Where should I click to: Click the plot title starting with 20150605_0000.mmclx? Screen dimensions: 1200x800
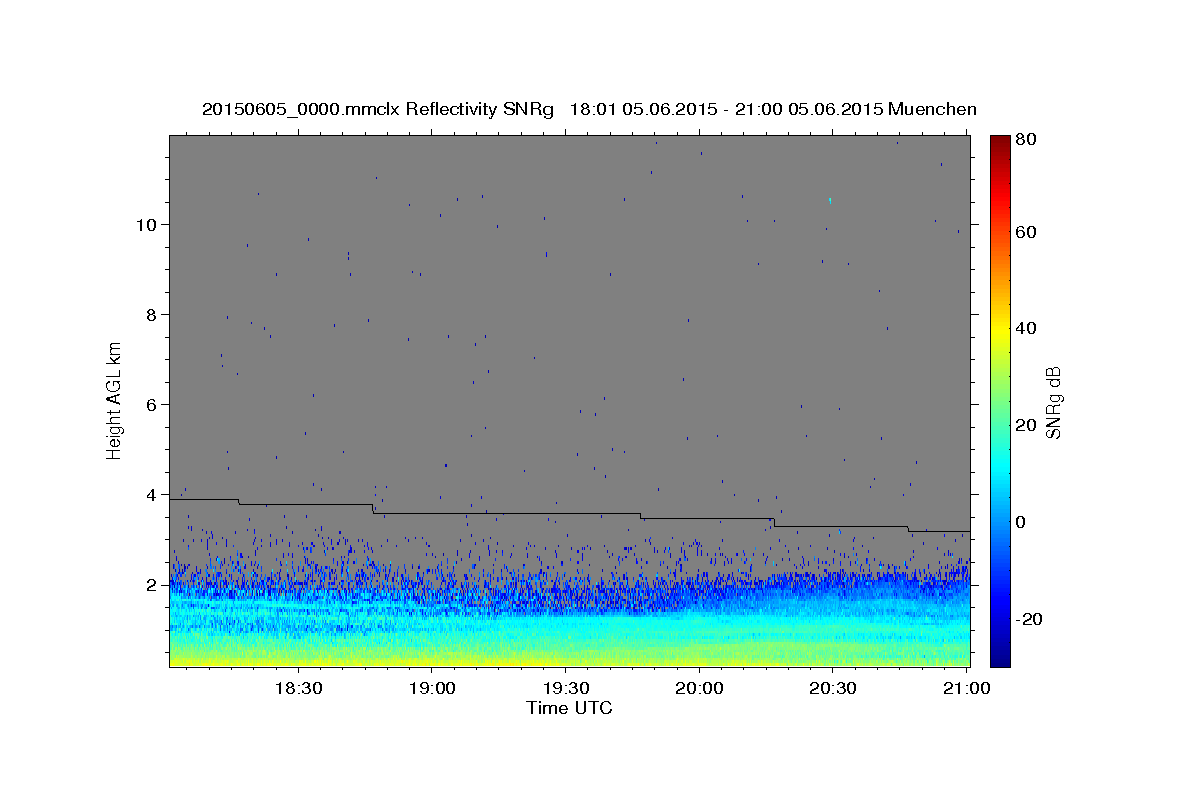pyautogui.click(x=589, y=109)
